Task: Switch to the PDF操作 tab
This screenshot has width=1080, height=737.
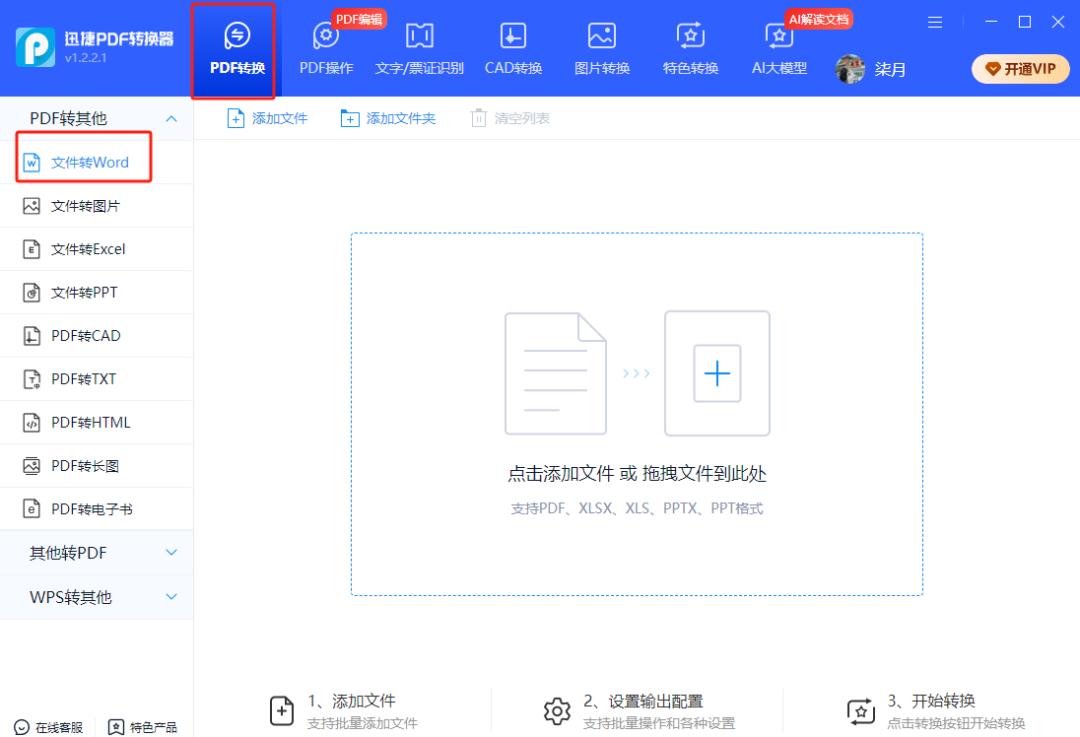Action: [x=326, y=50]
